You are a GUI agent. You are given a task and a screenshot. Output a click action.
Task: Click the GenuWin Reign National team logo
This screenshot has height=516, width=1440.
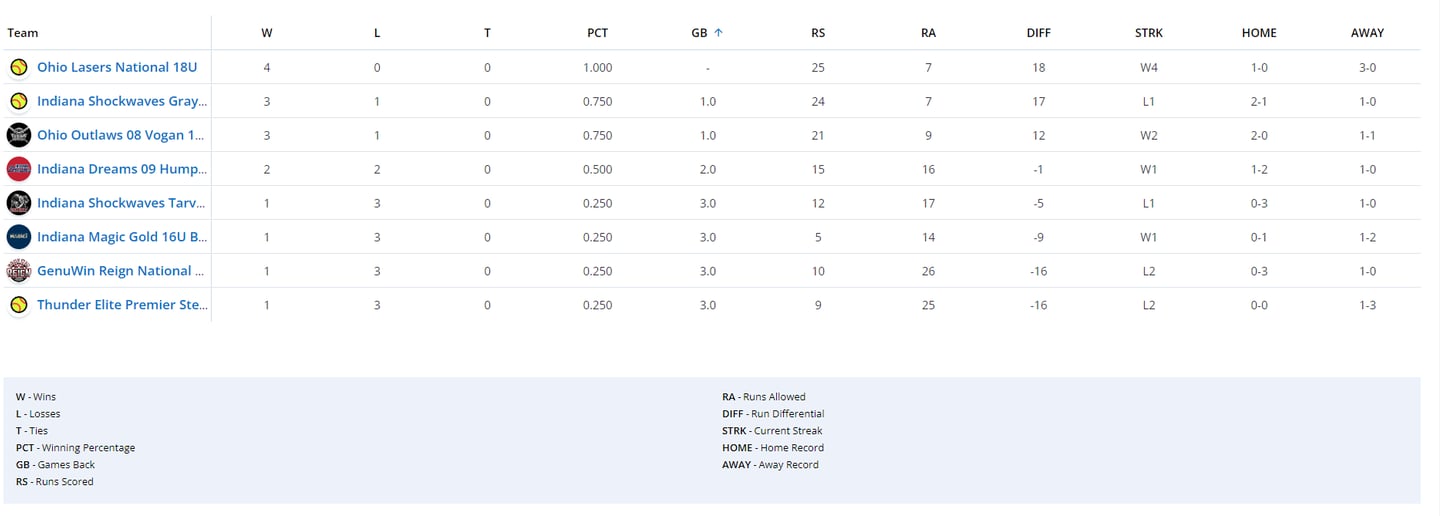point(18,271)
